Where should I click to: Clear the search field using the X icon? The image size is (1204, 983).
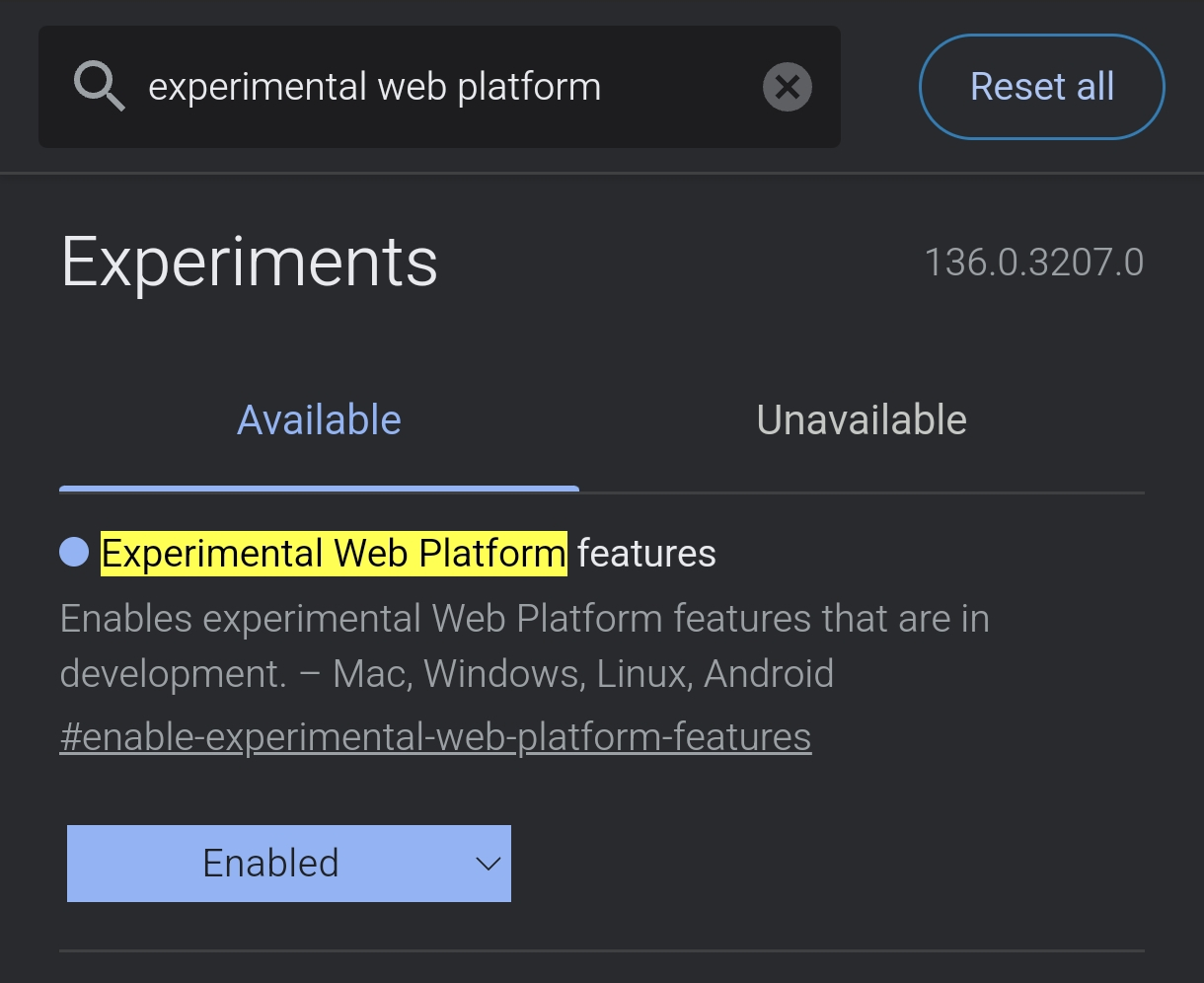click(x=787, y=87)
